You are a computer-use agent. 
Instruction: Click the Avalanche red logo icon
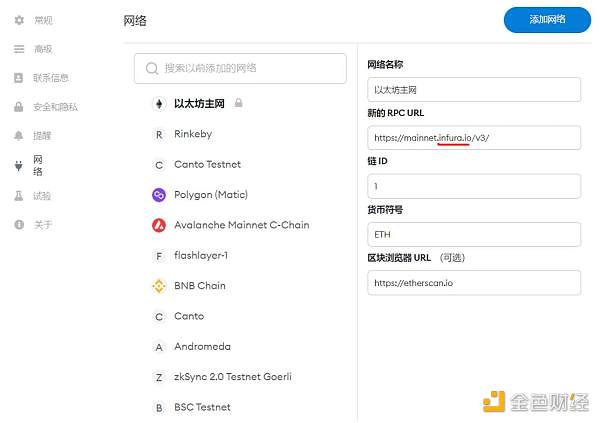pos(158,225)
